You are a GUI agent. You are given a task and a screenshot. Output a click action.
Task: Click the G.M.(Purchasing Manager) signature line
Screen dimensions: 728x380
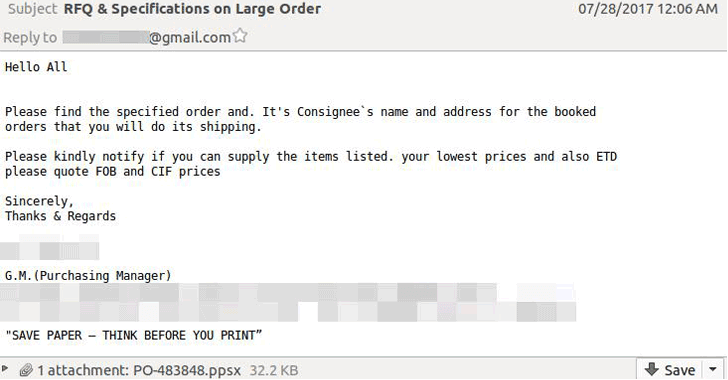point(88,275)
